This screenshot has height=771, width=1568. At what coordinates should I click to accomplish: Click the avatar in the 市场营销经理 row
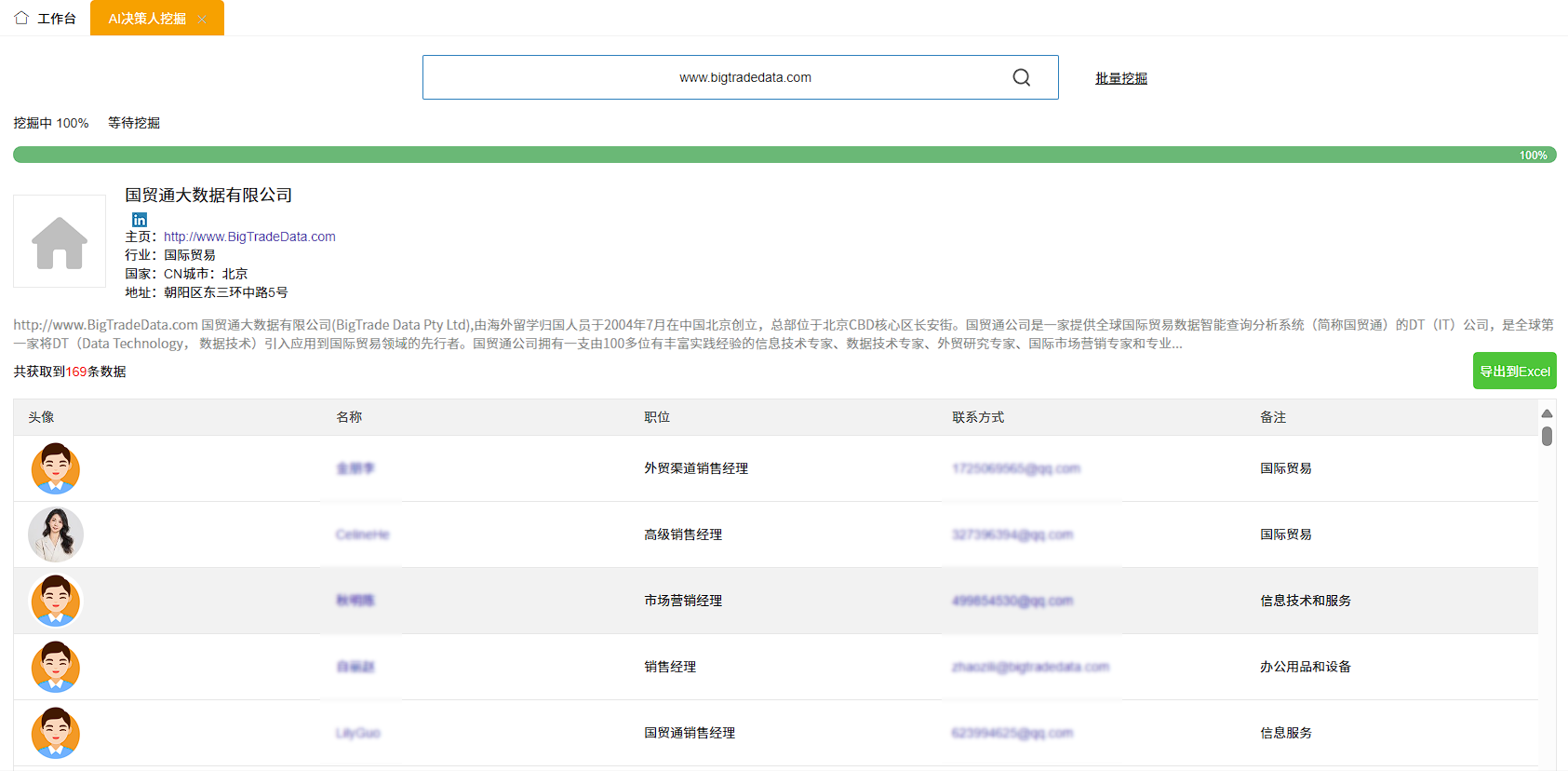pyautogui.click(x=56, y=601)
